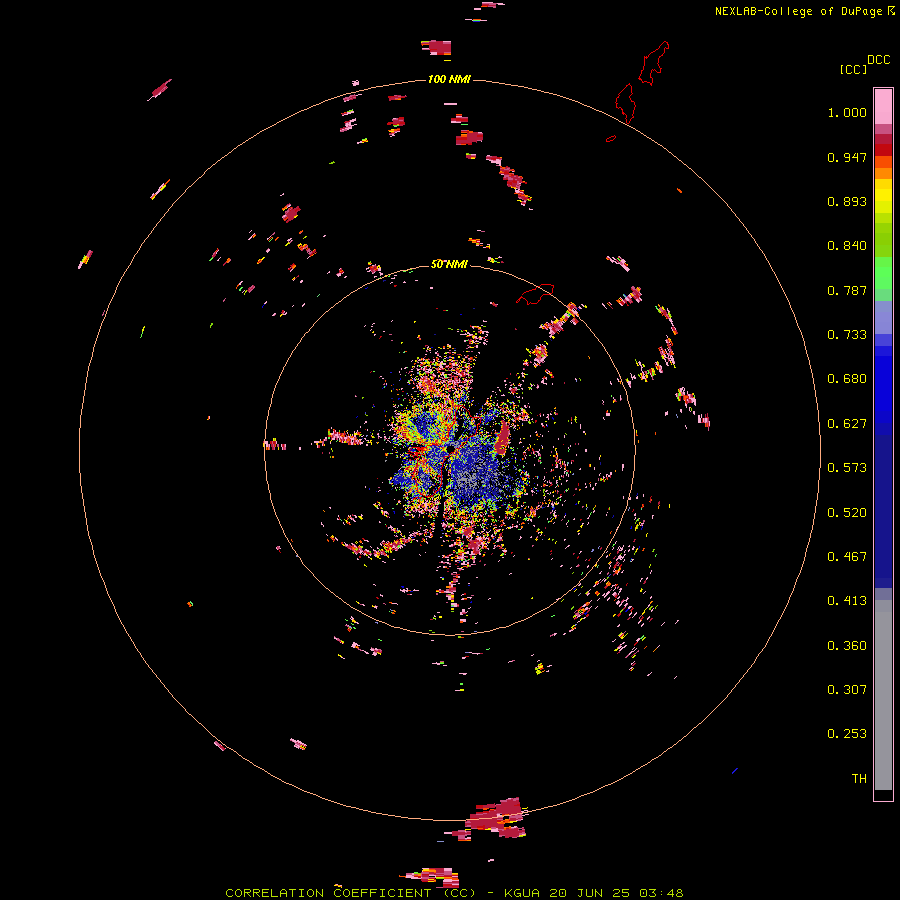Click the 0.840 scale value
The image size is (900, 900).
click(x=847, y=246)
